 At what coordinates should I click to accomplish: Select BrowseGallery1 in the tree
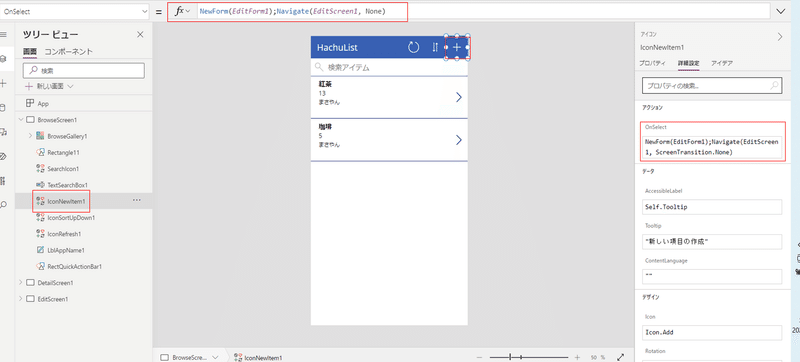point(67,136)
